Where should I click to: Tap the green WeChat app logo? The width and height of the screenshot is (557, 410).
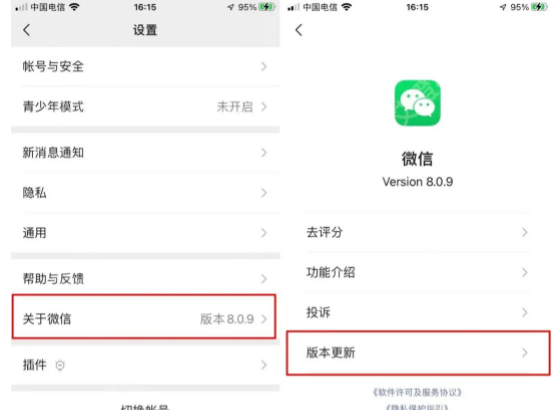click(417, 103)
